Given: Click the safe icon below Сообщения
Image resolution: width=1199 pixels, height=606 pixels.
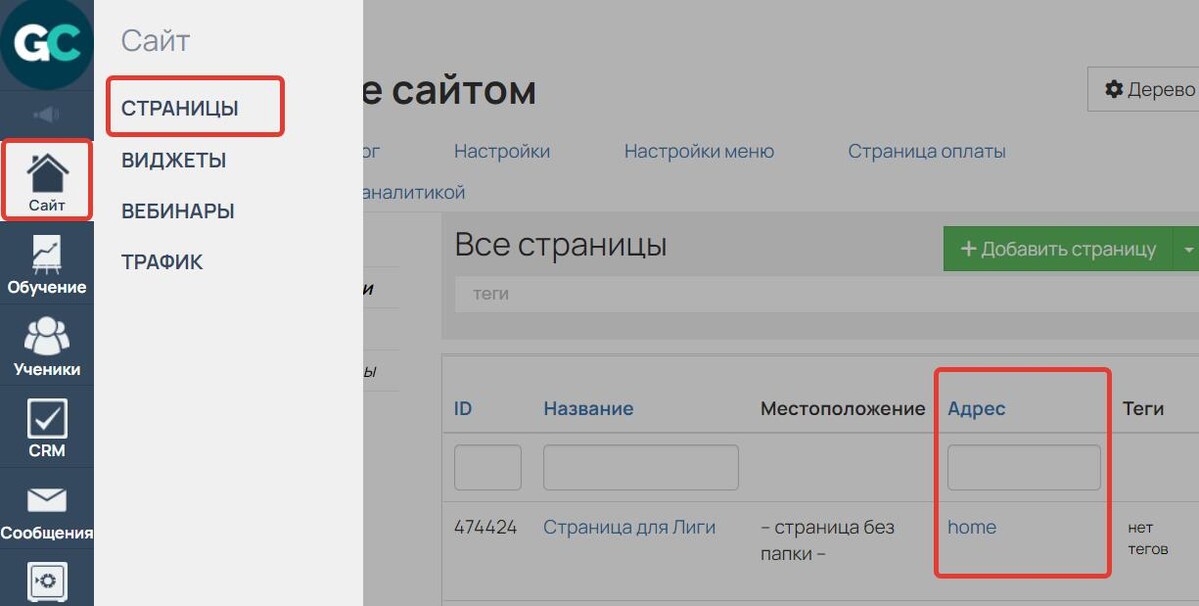Looking at the screenshot, I should pyautogui.click(x=47, y=581).
